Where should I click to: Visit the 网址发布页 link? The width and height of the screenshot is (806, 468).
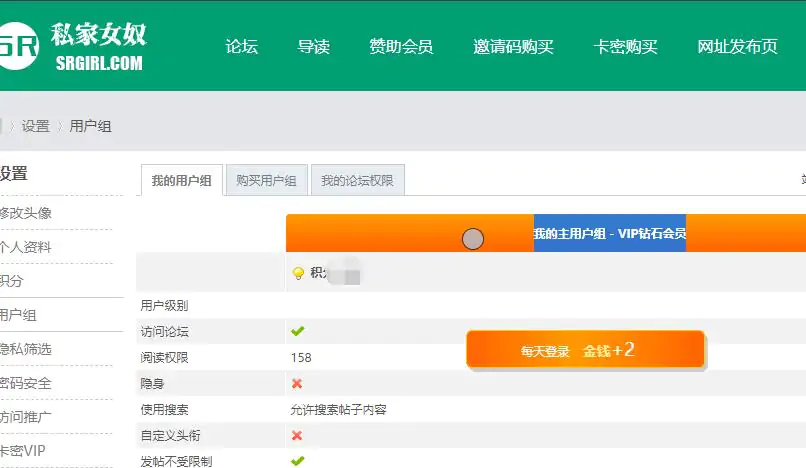tap(737, 47)
